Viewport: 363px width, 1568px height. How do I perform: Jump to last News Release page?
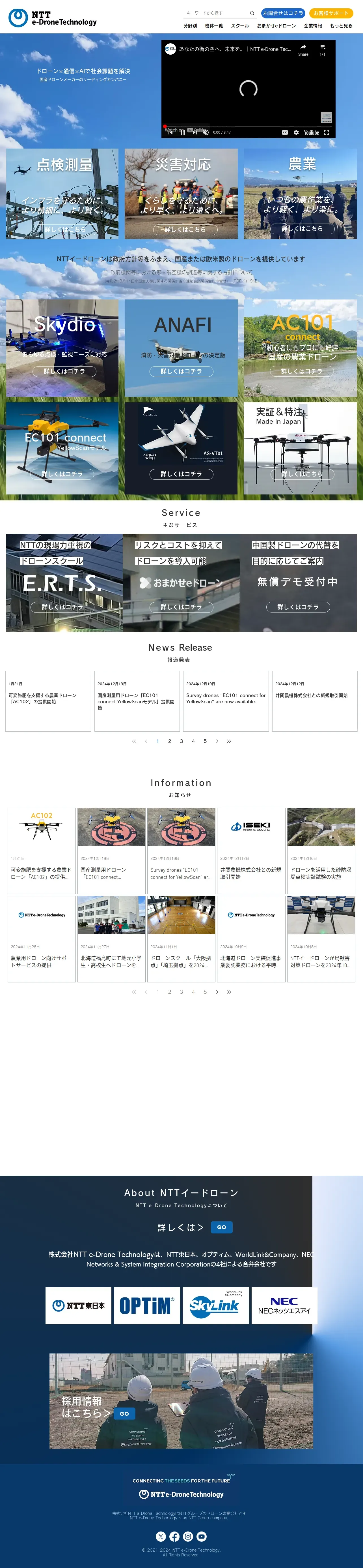[x=229, y=741]
